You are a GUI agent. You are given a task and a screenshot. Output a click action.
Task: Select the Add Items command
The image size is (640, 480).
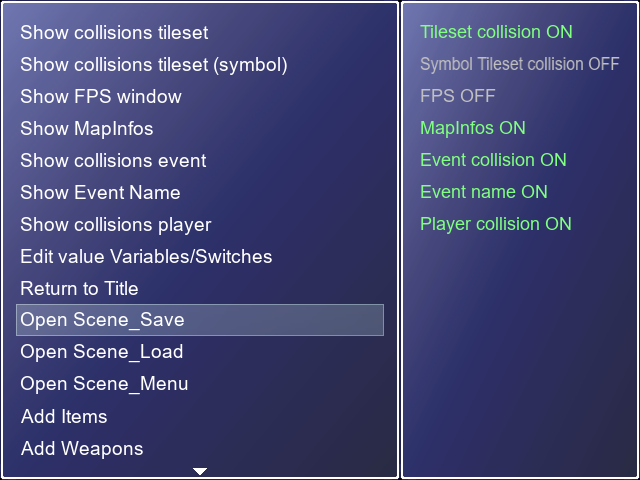coord(64,416)
